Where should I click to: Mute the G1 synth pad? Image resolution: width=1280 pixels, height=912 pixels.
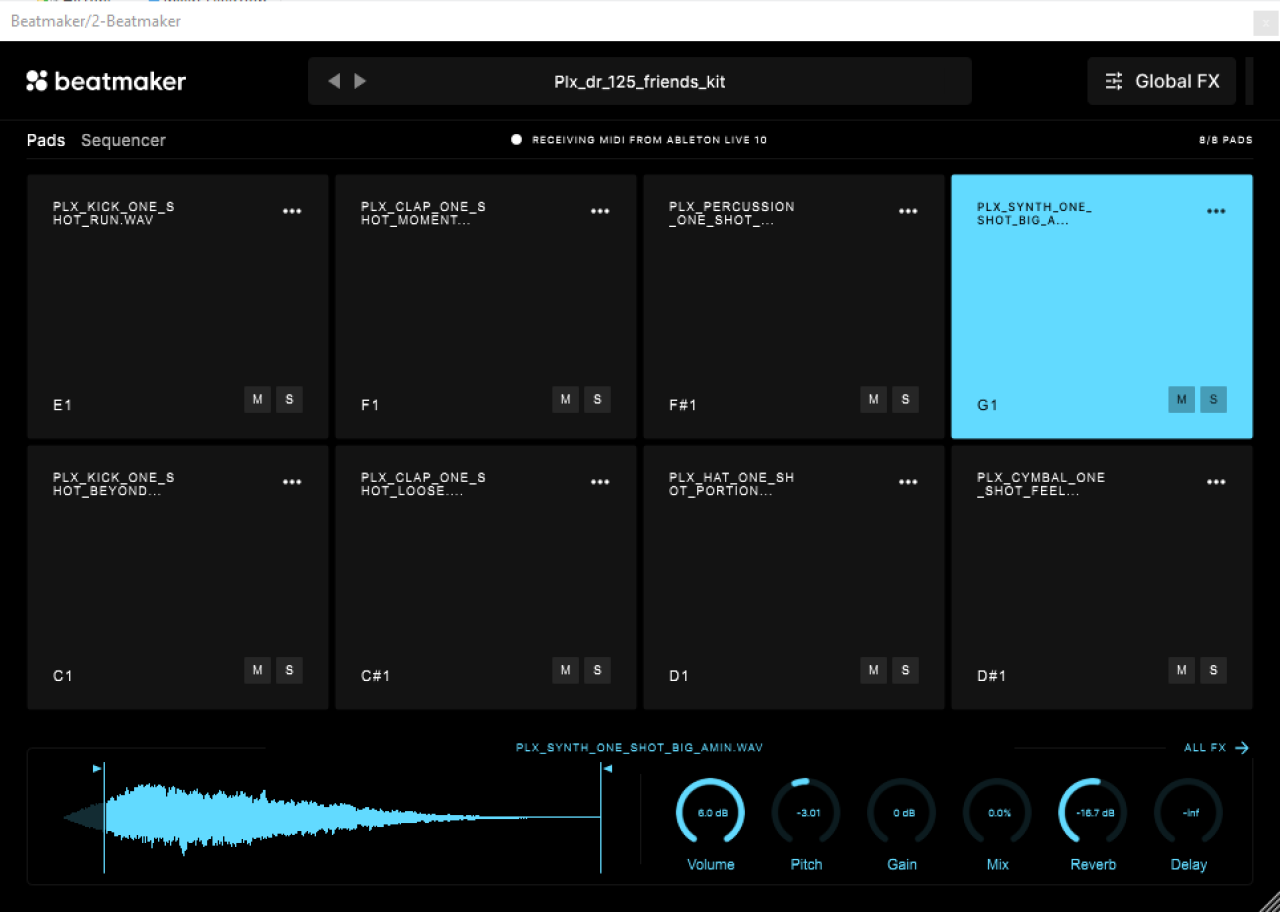click(x=1181, y=399)
